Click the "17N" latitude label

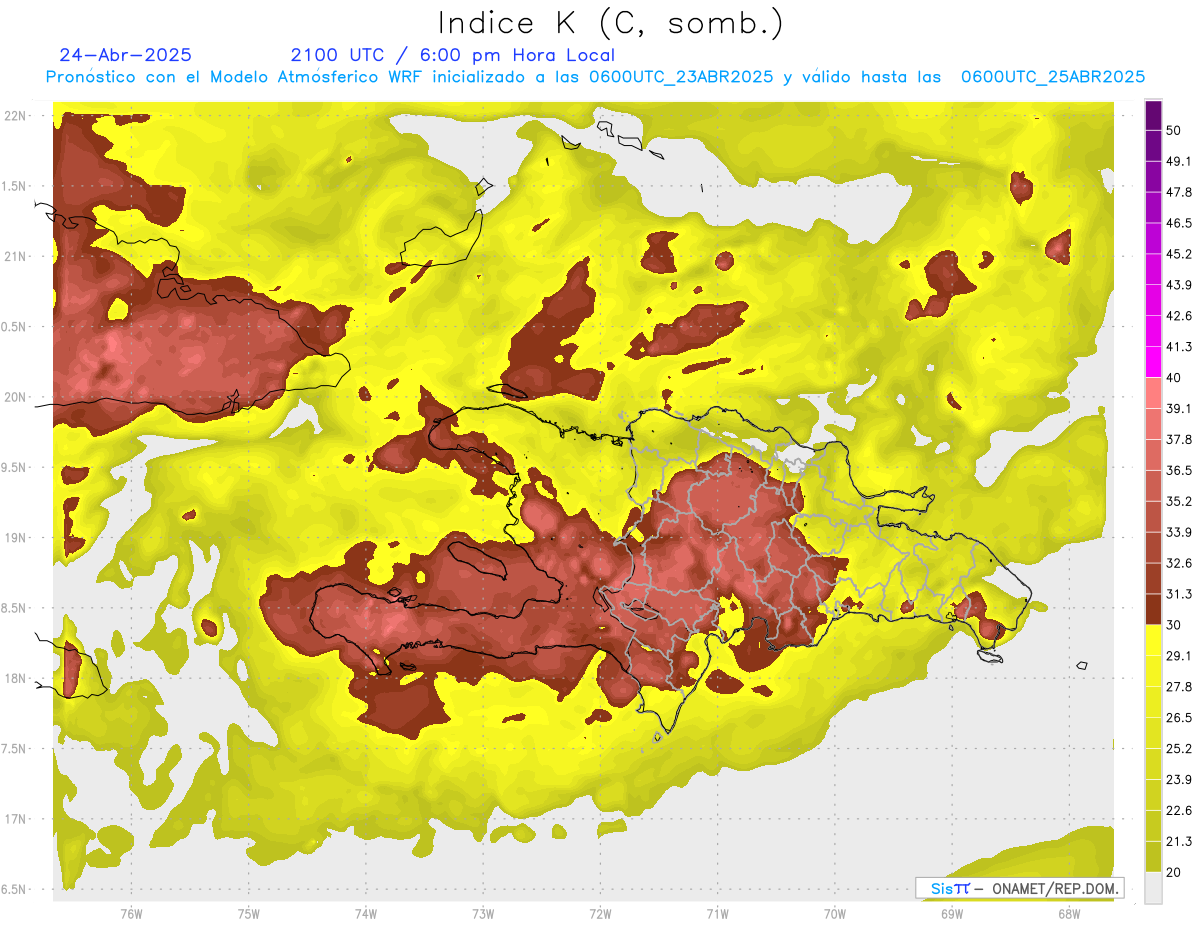click(15, 819)
